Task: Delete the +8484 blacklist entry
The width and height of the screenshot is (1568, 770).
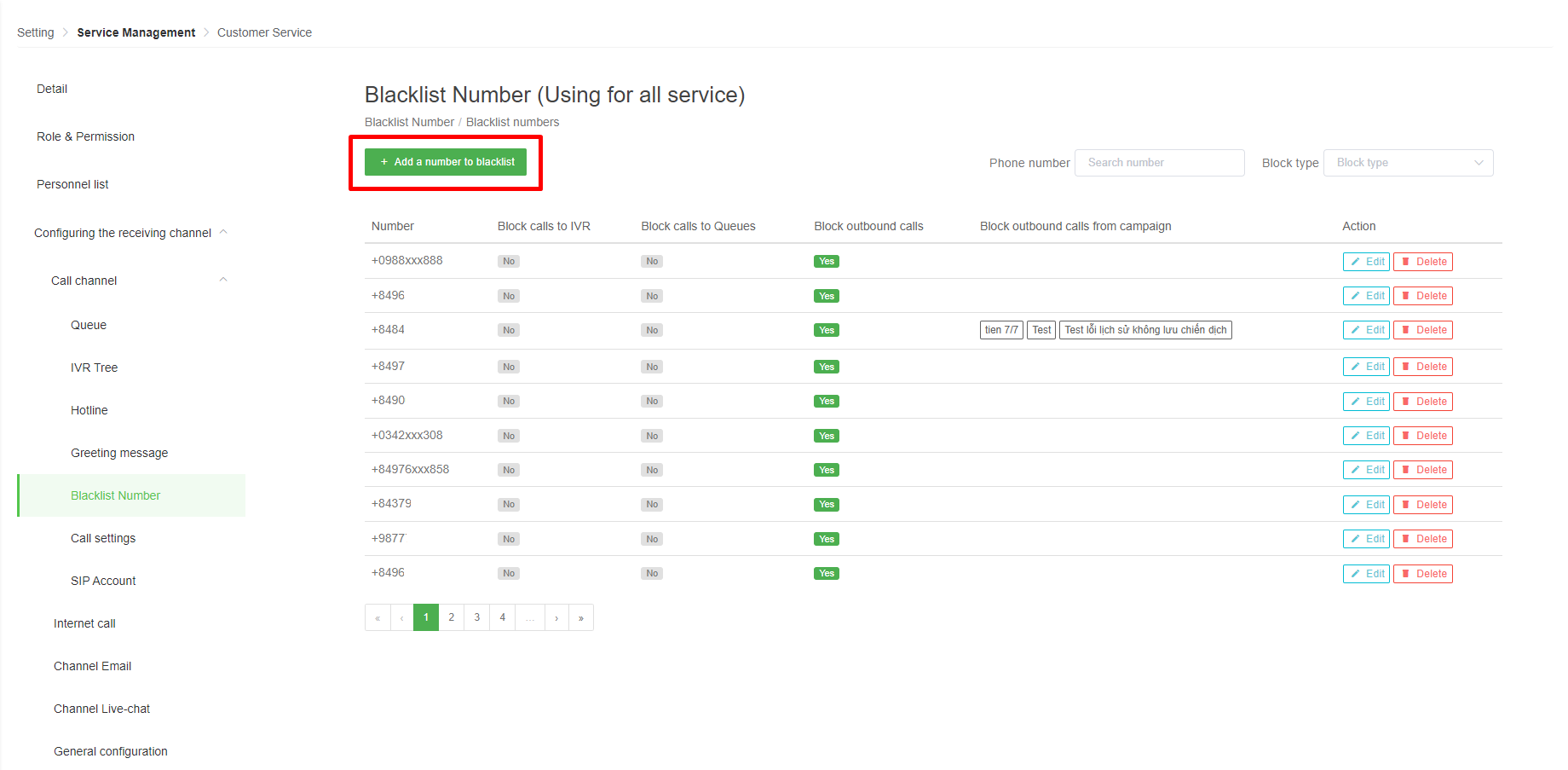Action: [x=1422, y=330]
